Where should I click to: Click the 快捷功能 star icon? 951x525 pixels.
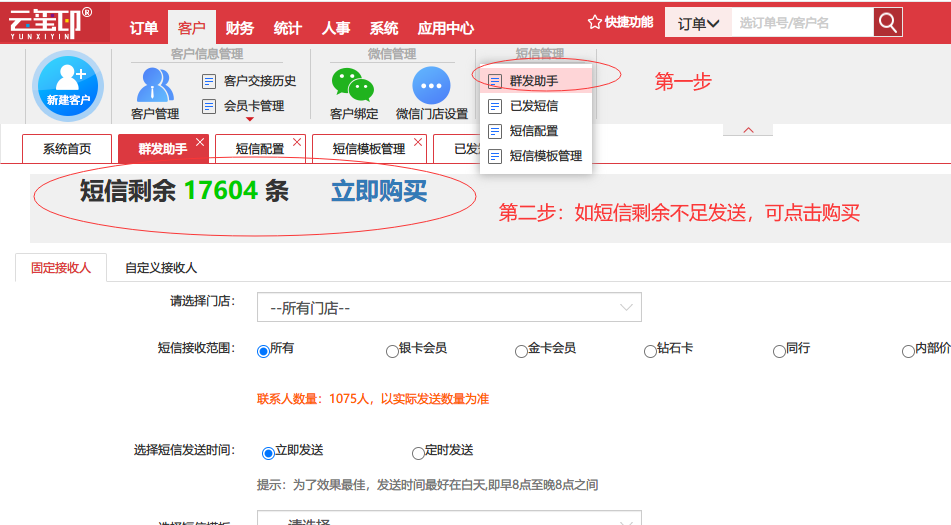tap(595, 22)
